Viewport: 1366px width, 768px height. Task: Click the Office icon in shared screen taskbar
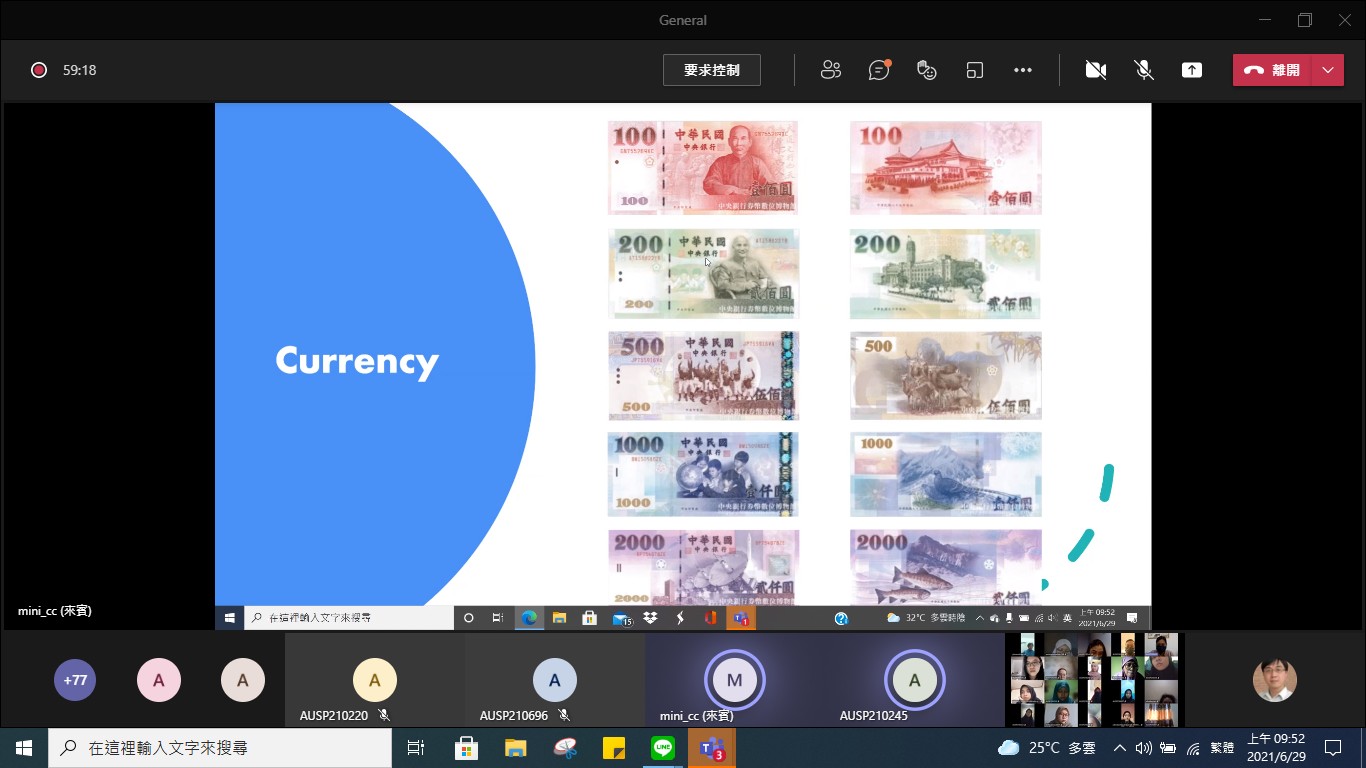(x=711, y=618)
